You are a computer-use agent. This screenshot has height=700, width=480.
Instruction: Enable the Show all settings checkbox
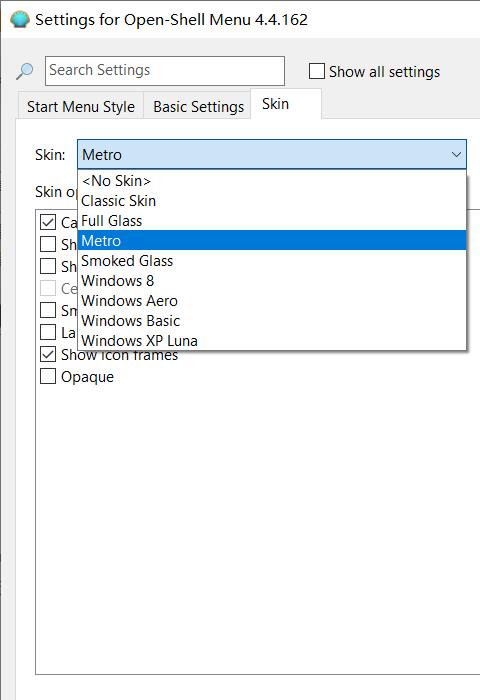317,71
